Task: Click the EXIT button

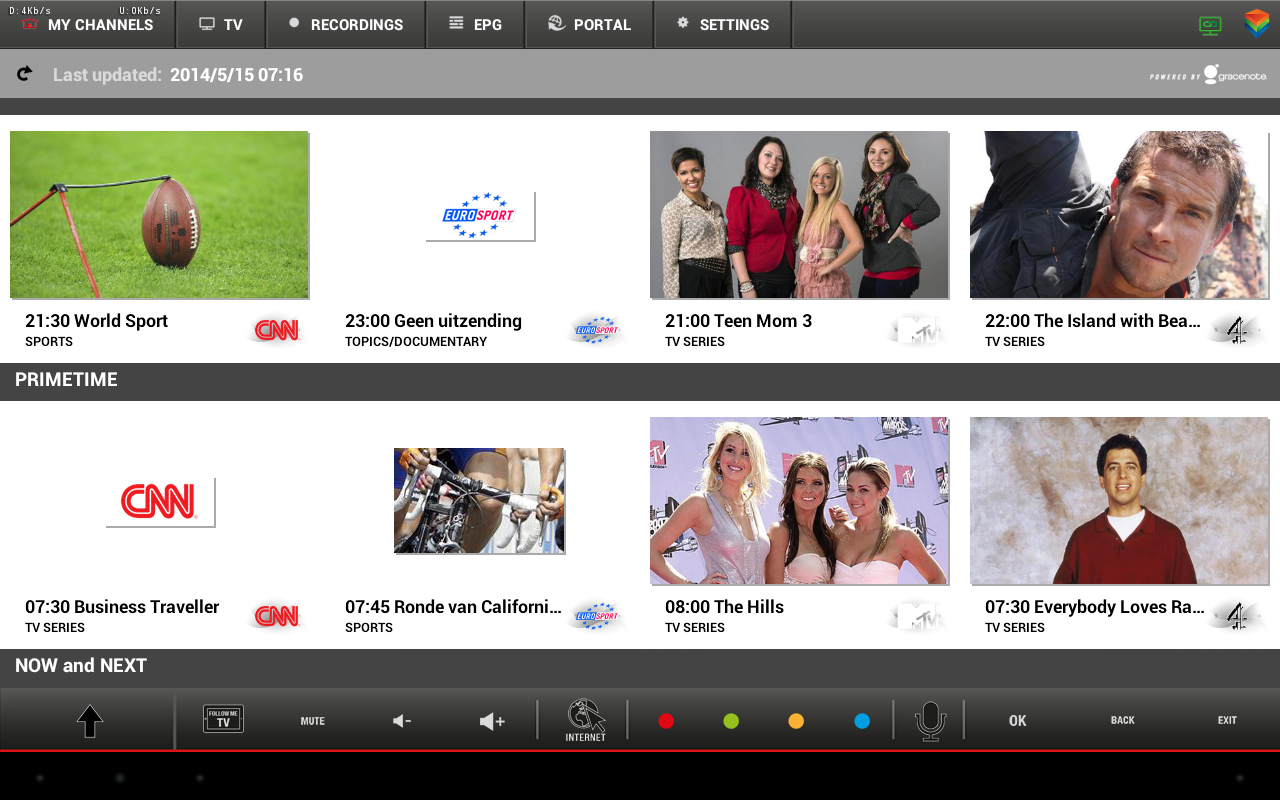Action: click(x=1227, y=721)
